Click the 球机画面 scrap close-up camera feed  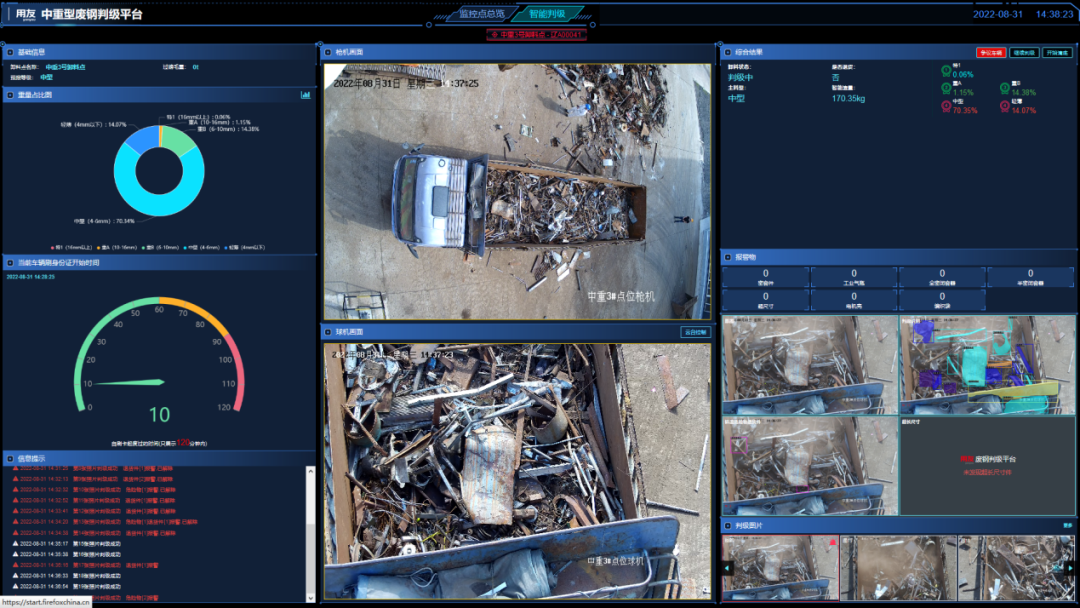(x=517, y=471)
